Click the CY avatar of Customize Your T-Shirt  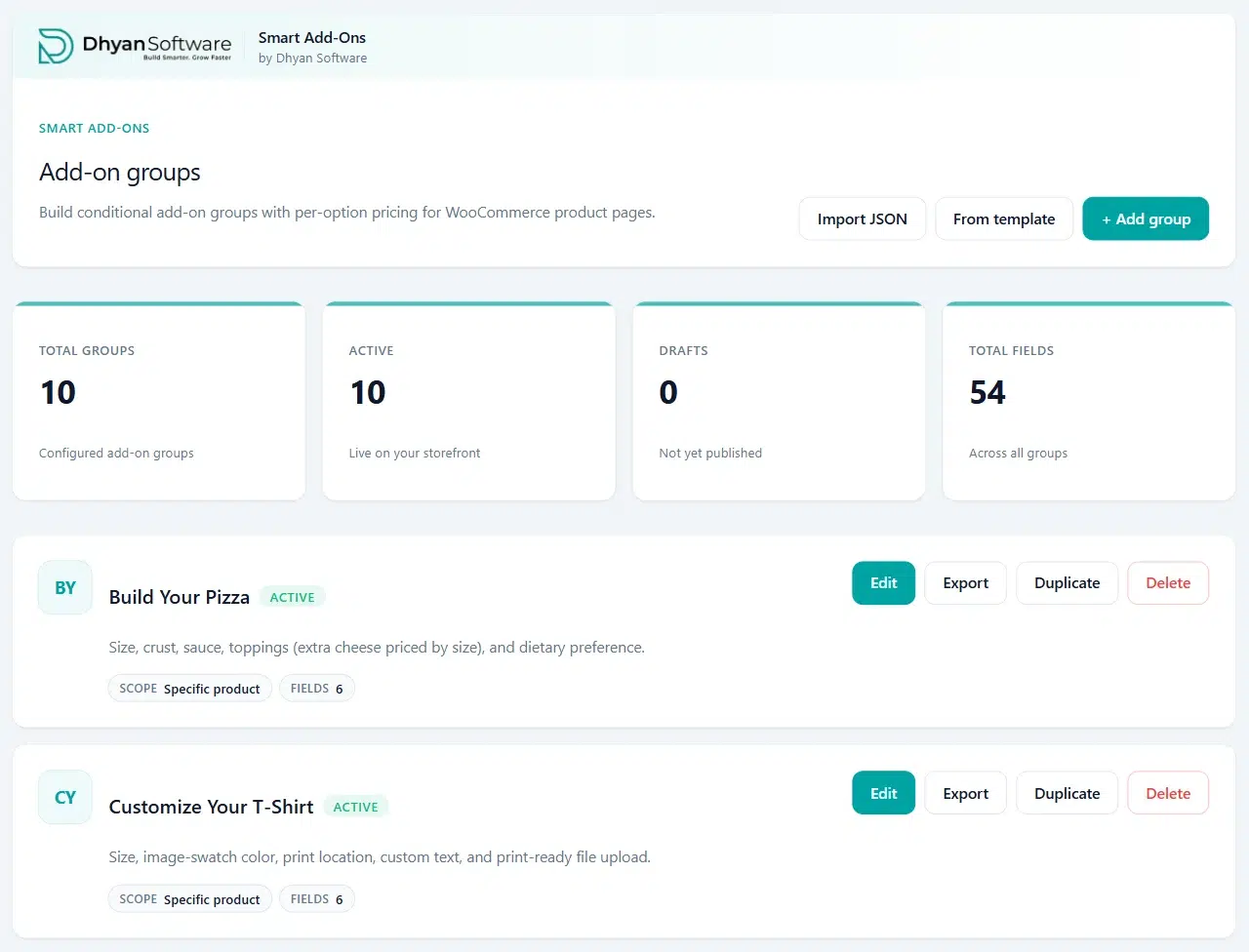click(65, 797)
